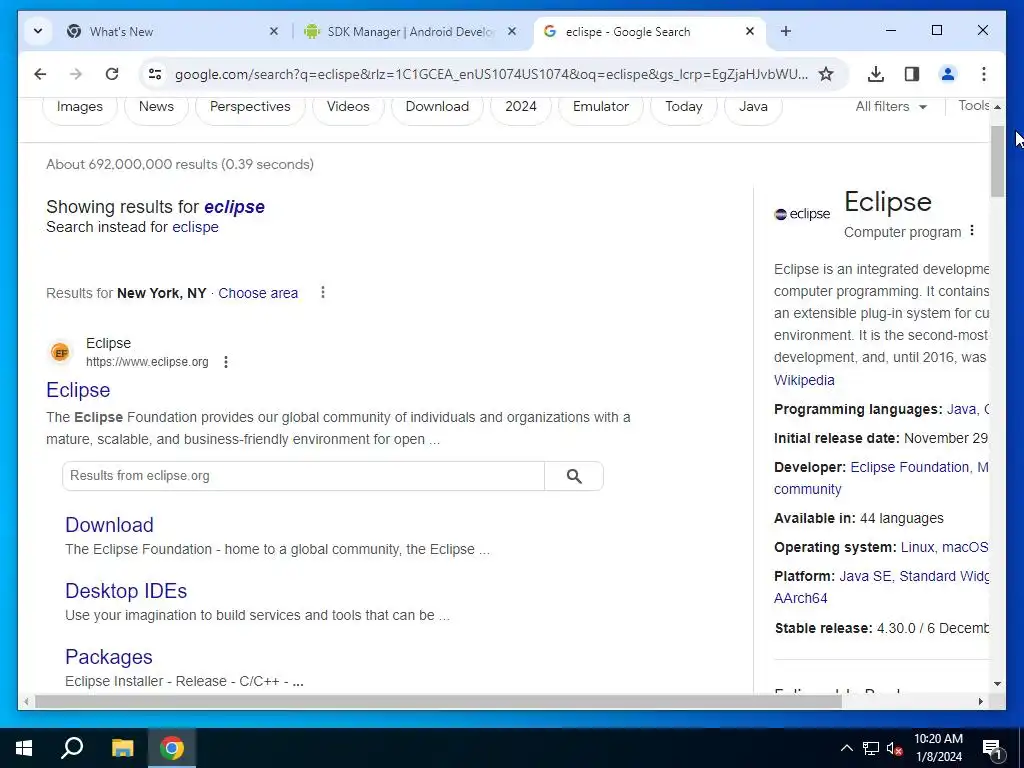Open Chrome three-dot menu
Viewport: 1024px width, 768px height.
click(x=984, y=74)
